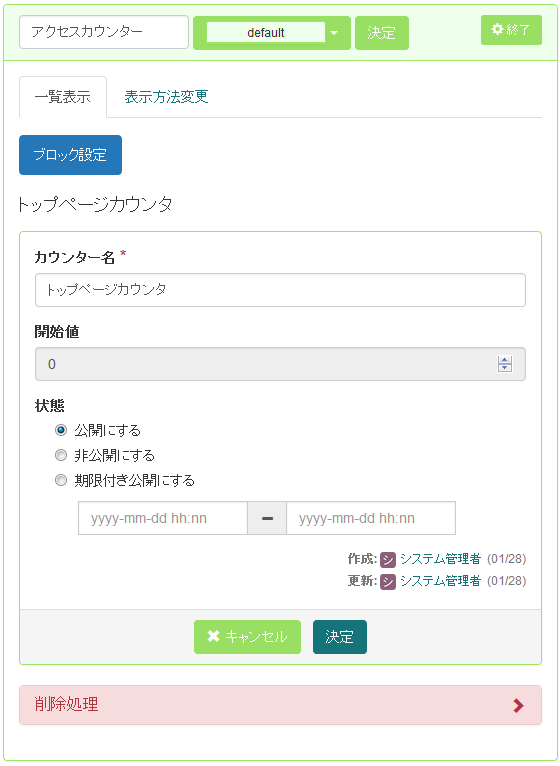Click the dash separator between date fields

267,518
